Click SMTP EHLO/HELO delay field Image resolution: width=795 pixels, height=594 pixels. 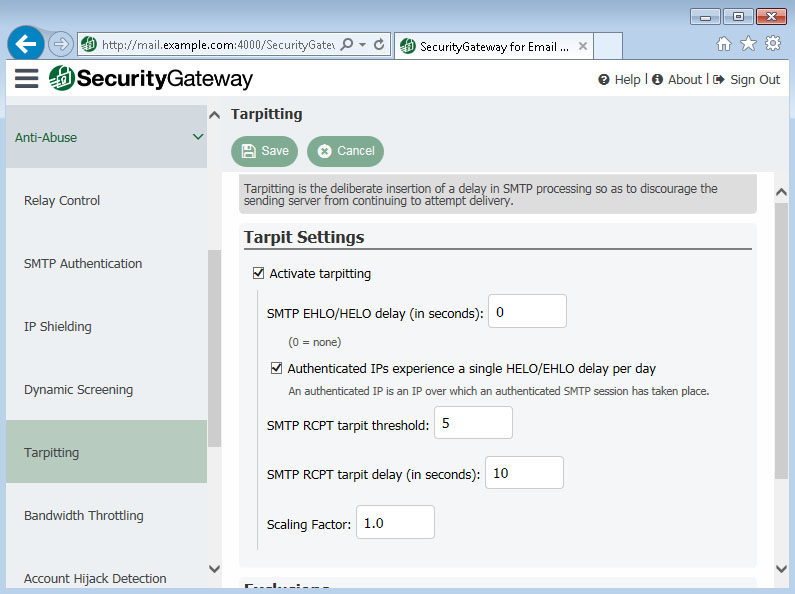pyautogui.click(x=527, y=311)
